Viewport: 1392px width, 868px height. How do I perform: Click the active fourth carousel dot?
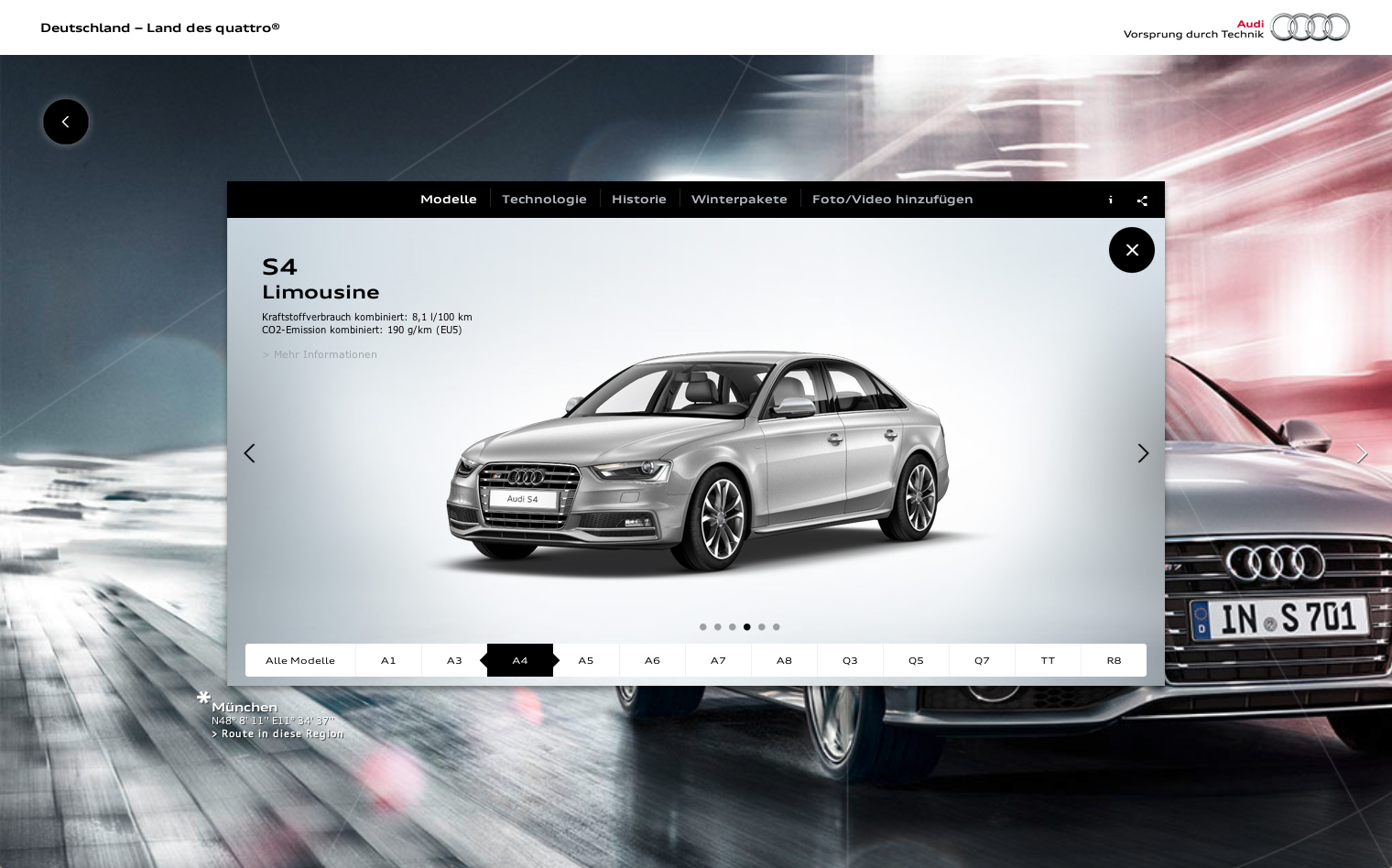point(747,627)
